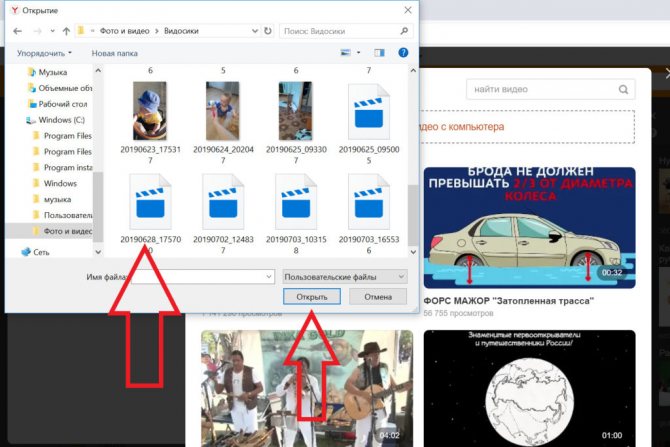Select video file icon 20190628_17570
This screenshot has width=670, height=447.
point(150,202)
